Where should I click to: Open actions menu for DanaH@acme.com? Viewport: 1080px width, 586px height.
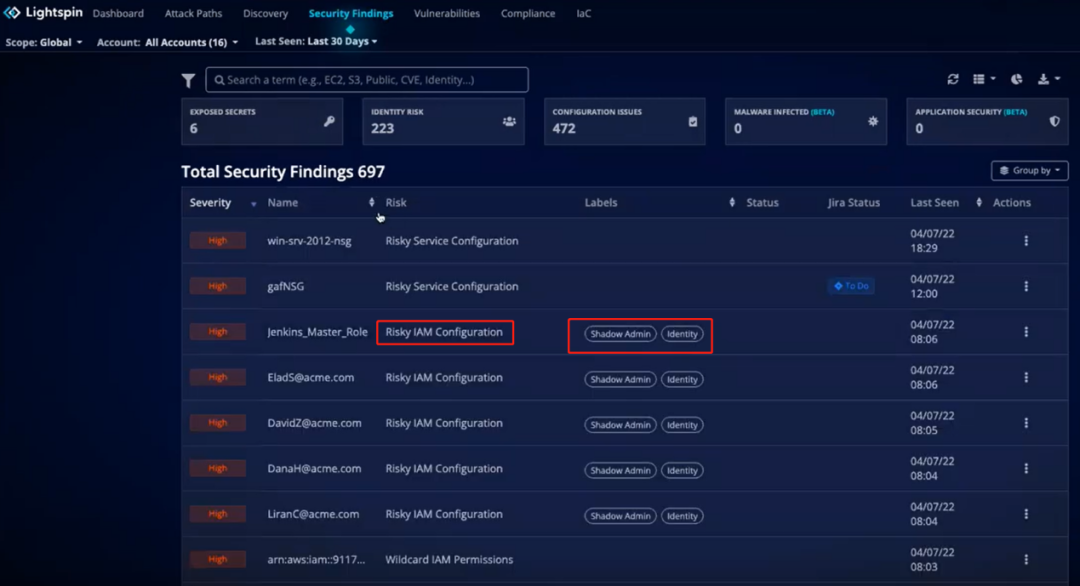1026,468
